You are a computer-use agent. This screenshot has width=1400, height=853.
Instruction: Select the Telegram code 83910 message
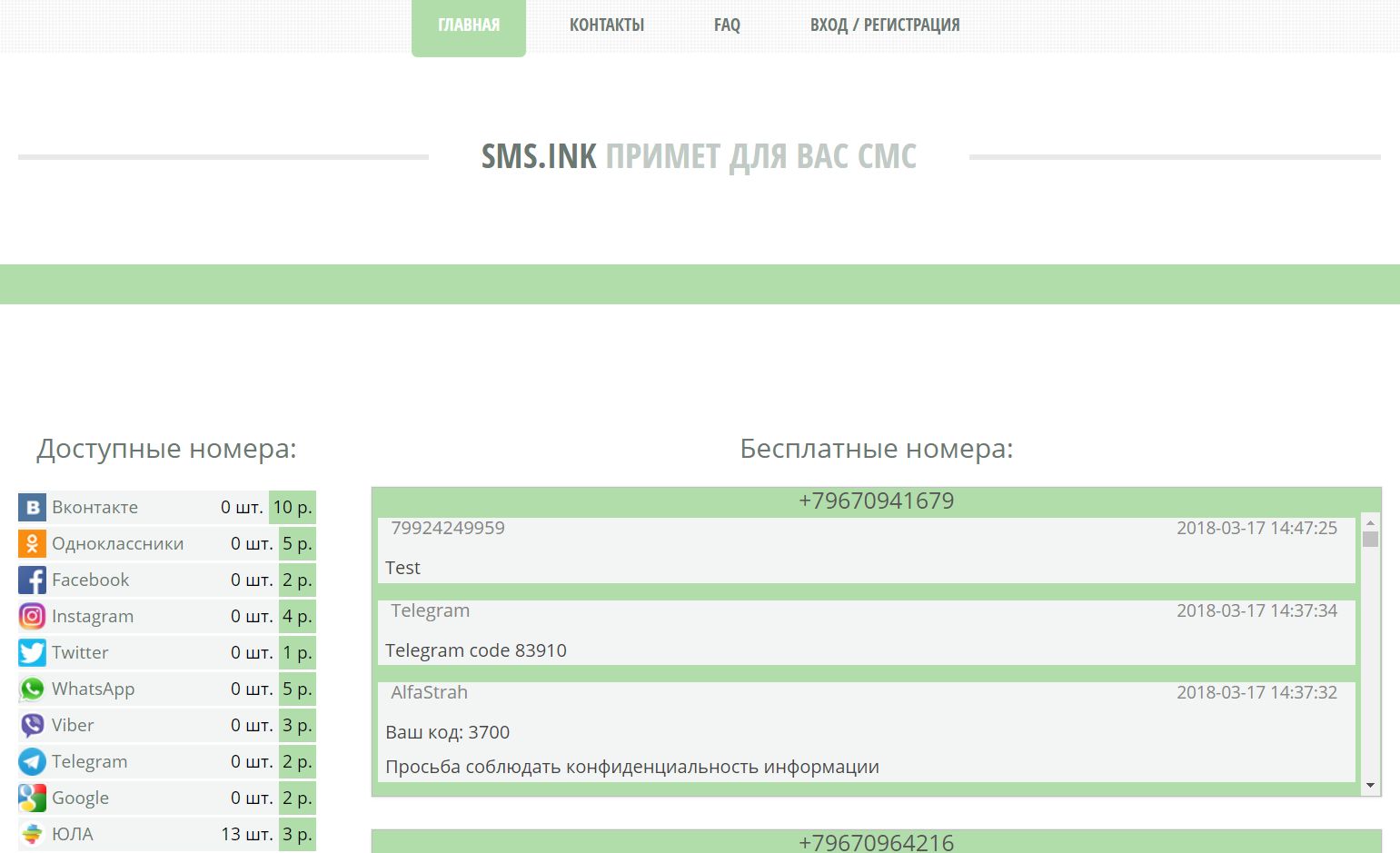tap(476, 650)
